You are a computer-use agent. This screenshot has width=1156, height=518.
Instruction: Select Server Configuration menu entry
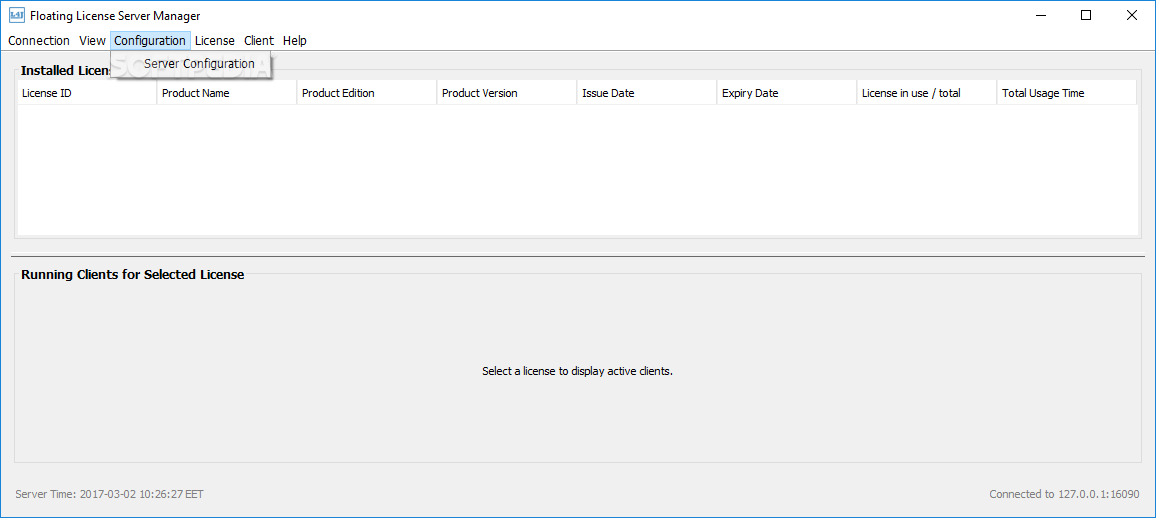pos(199,64)
